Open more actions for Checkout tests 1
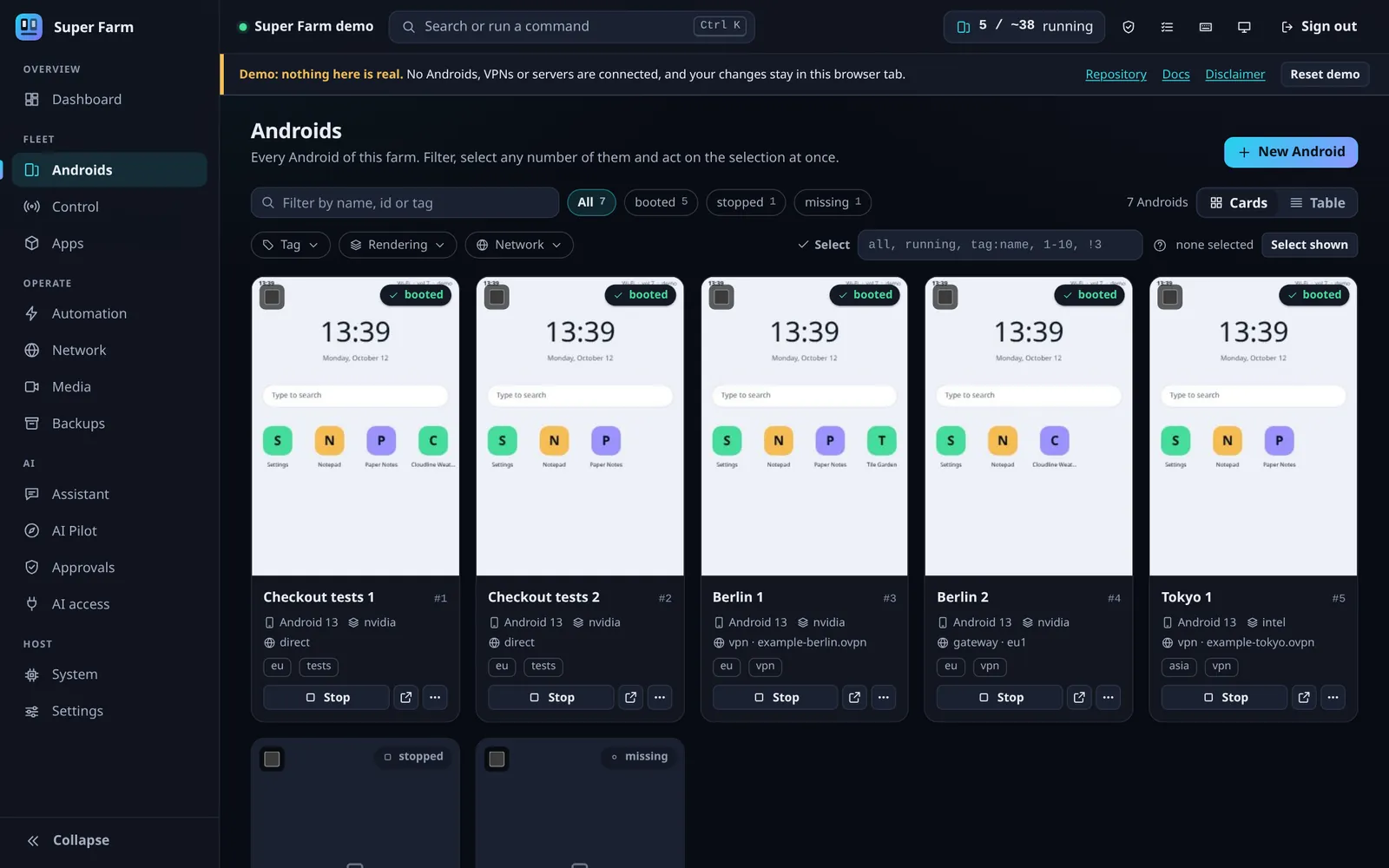The width and height of the screenshot is (1389, 868). click(435, 697)
